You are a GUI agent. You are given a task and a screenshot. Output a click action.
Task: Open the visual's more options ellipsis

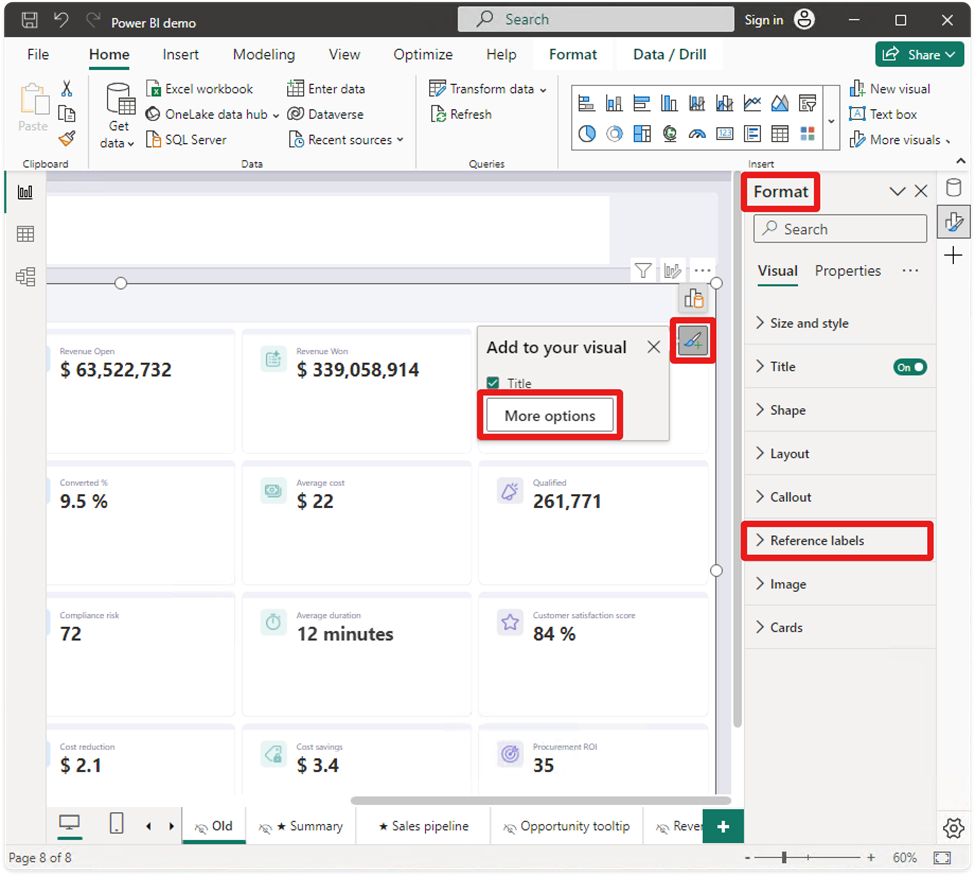coord(702,270)
